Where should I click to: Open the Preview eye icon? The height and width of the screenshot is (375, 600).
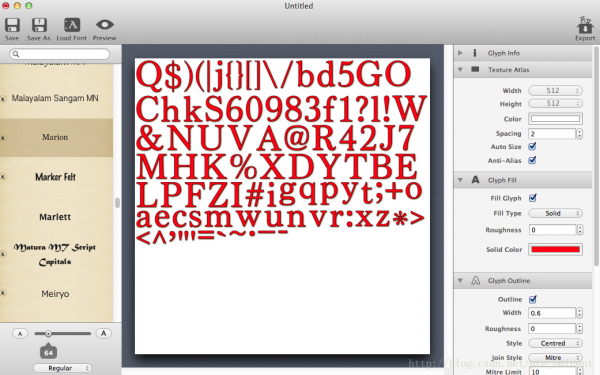(x=104, y=25)
